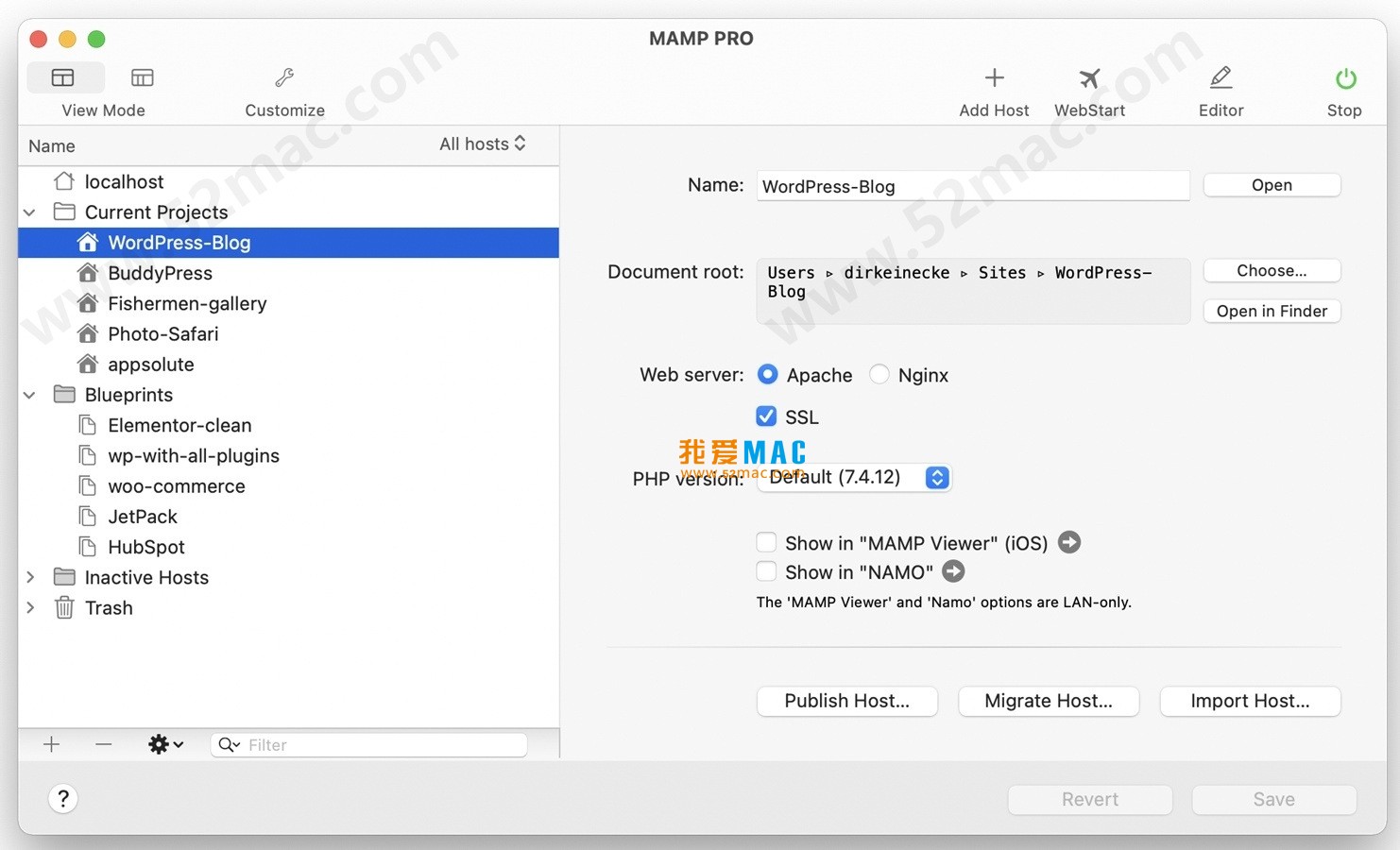Select the WordPress-Blog host row
The height and width of the screenshot is (850, 1400).
click(289, 243)
